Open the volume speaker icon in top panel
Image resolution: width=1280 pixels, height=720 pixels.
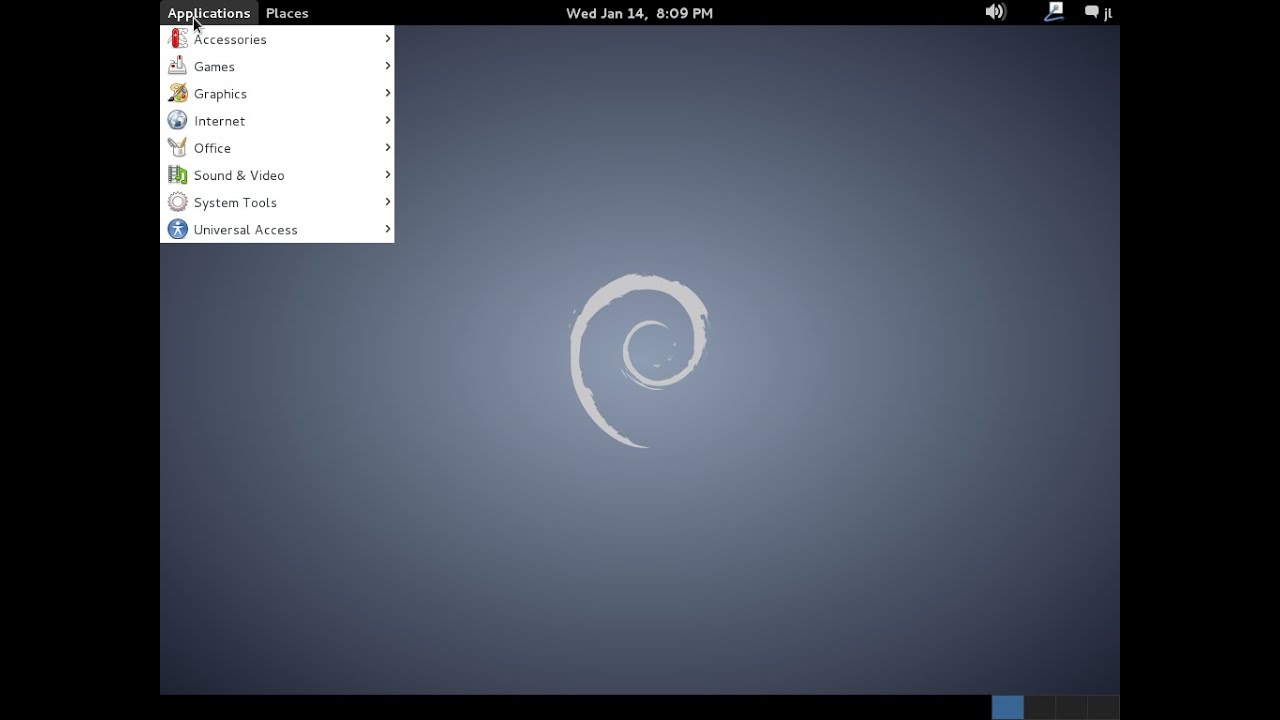995,12
